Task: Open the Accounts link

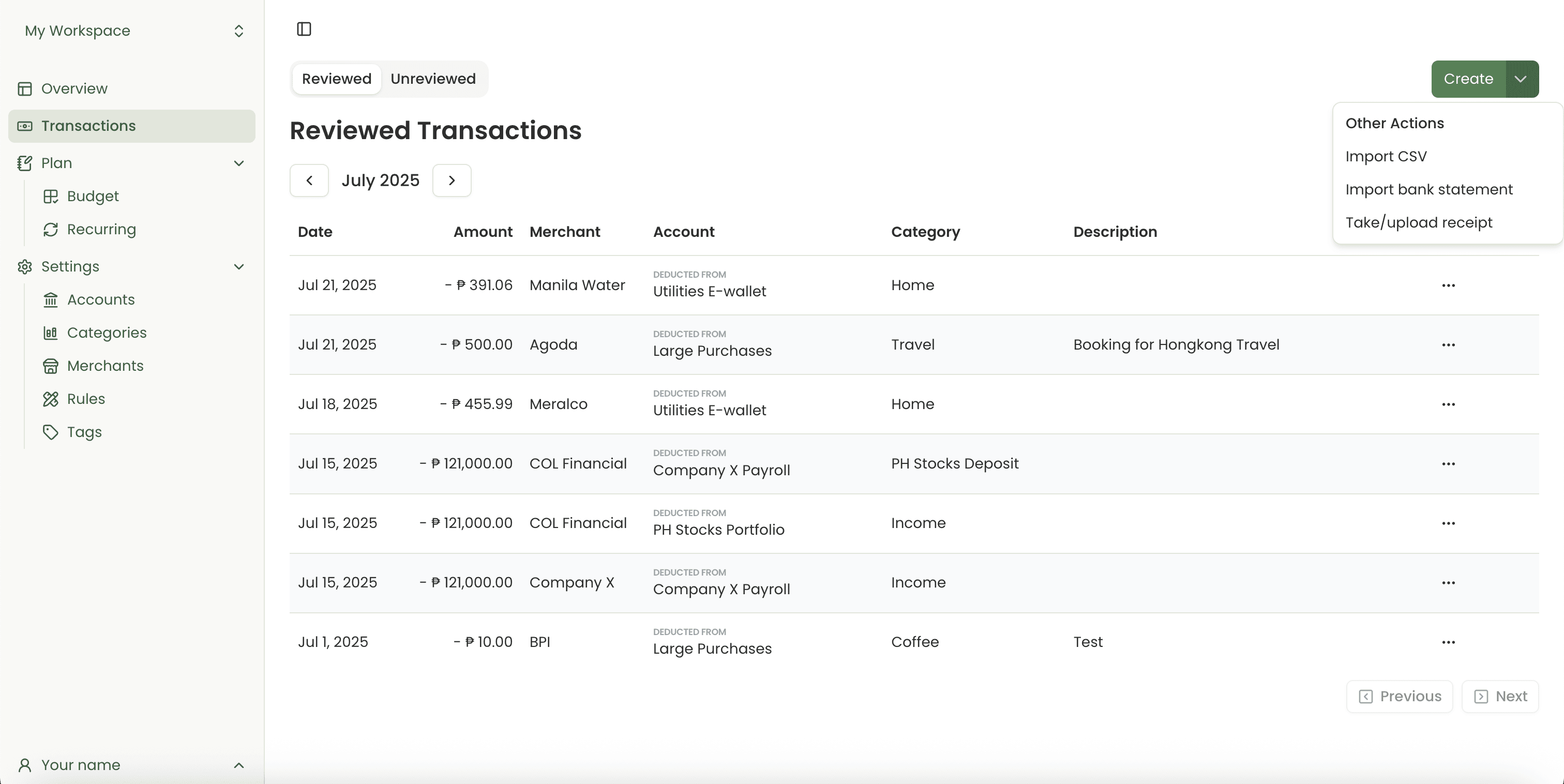Action: click(x=101, y=299)
